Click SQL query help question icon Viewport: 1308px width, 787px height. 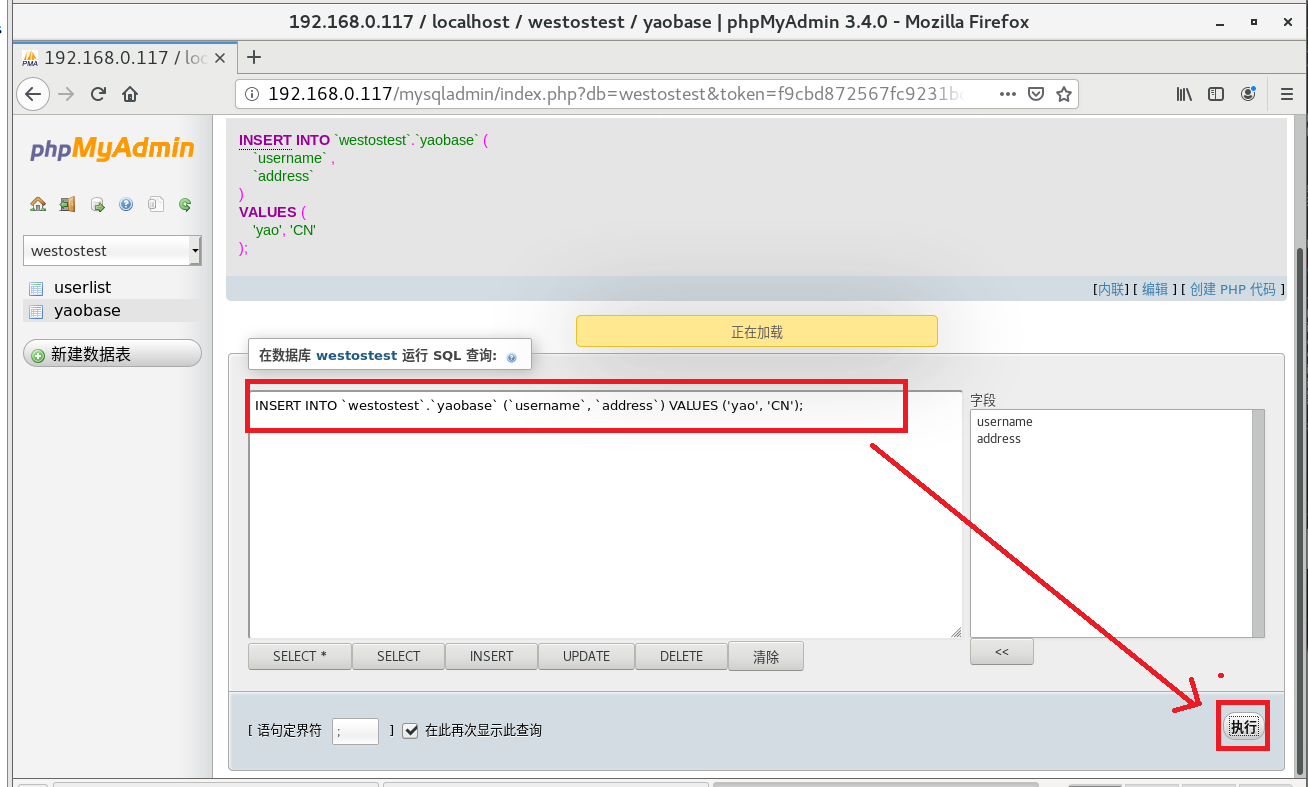512,357
